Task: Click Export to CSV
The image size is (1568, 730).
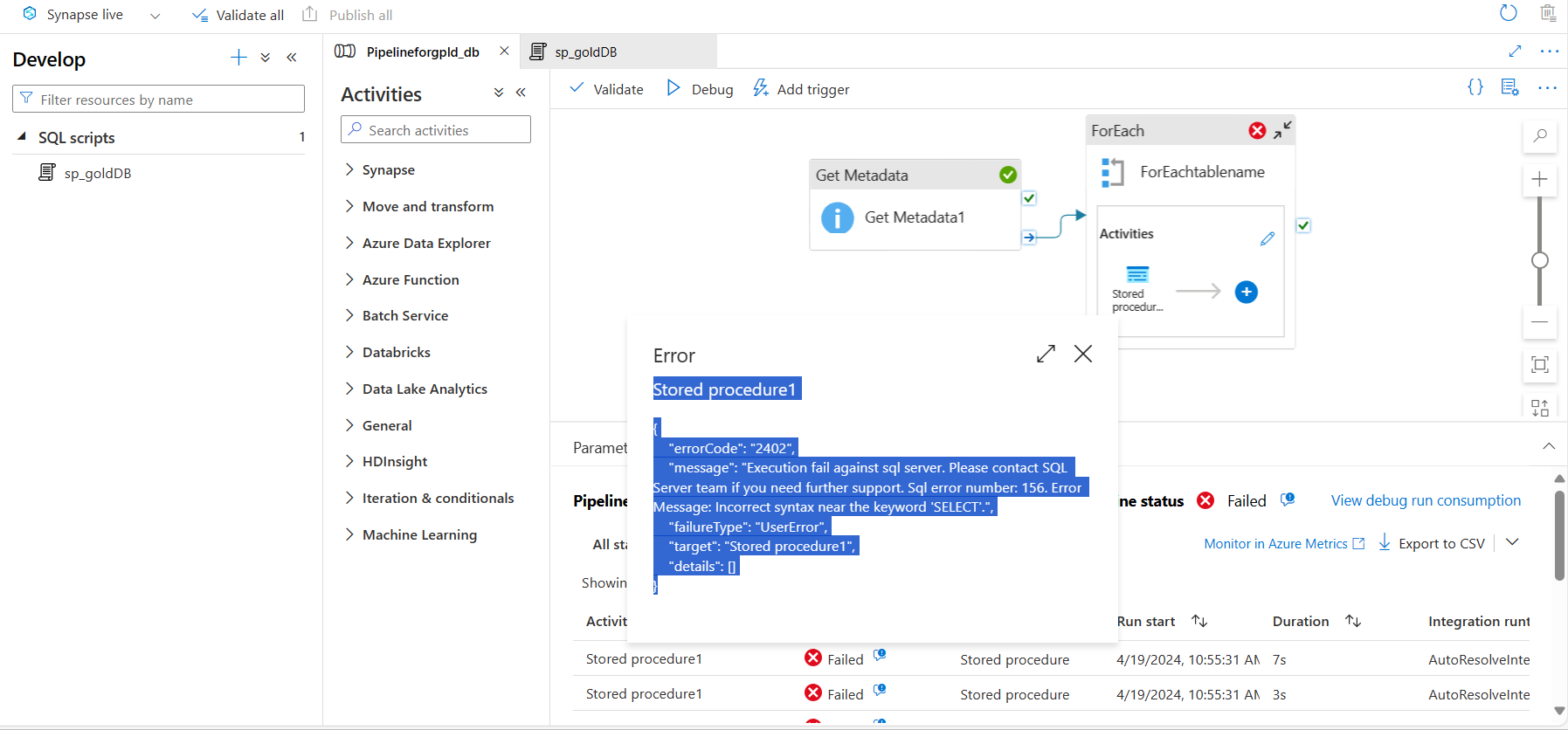Action: tap(1432, 543)
